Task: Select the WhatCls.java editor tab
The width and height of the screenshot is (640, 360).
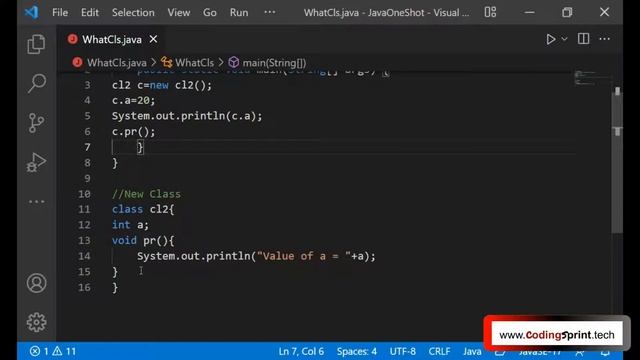Action: click(112, 40)
